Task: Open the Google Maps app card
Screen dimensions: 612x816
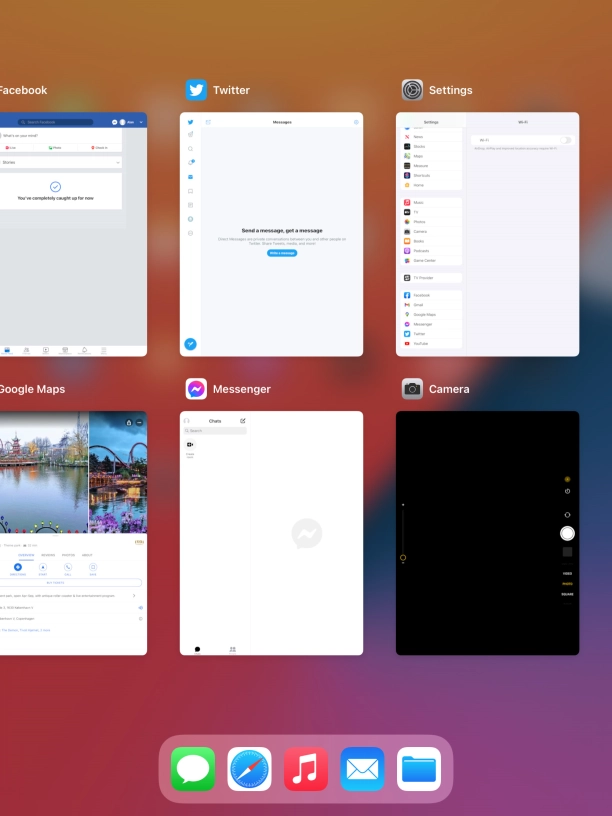Action: pos(73,532)
